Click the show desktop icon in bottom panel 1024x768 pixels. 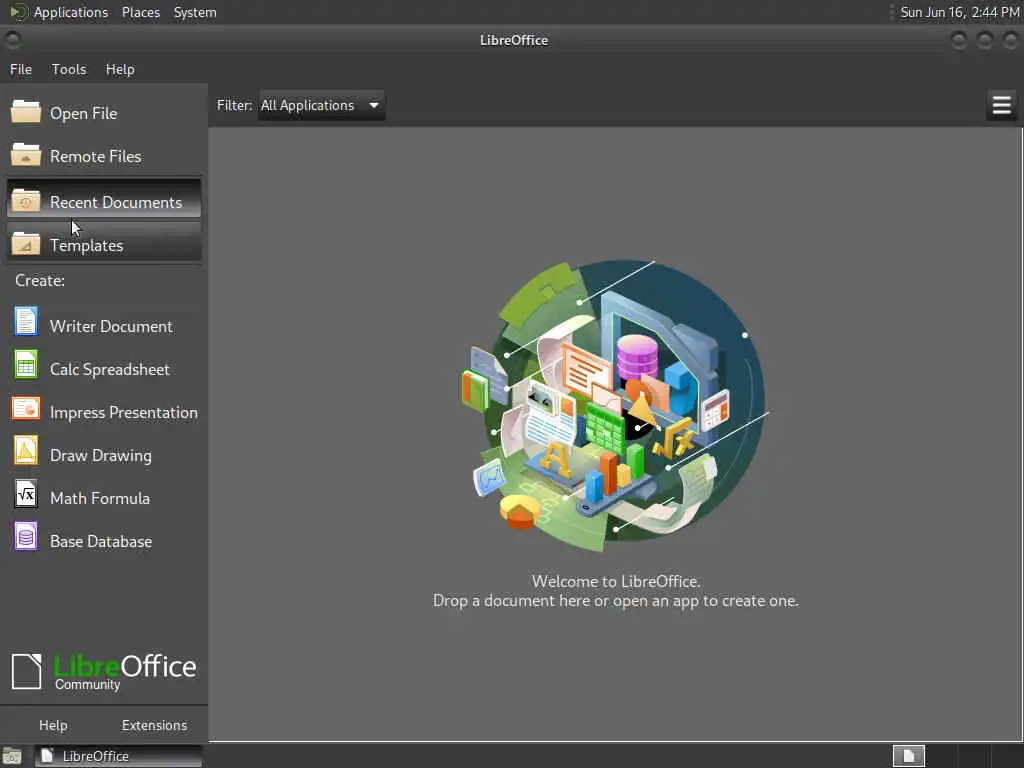[x=12, y=756]
